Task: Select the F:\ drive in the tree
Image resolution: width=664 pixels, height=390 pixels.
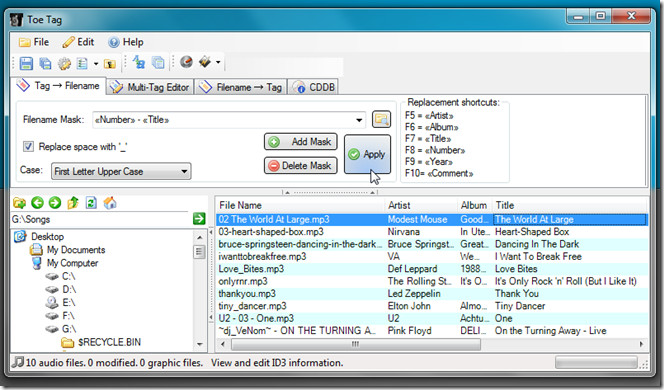Action: [68, 316]
